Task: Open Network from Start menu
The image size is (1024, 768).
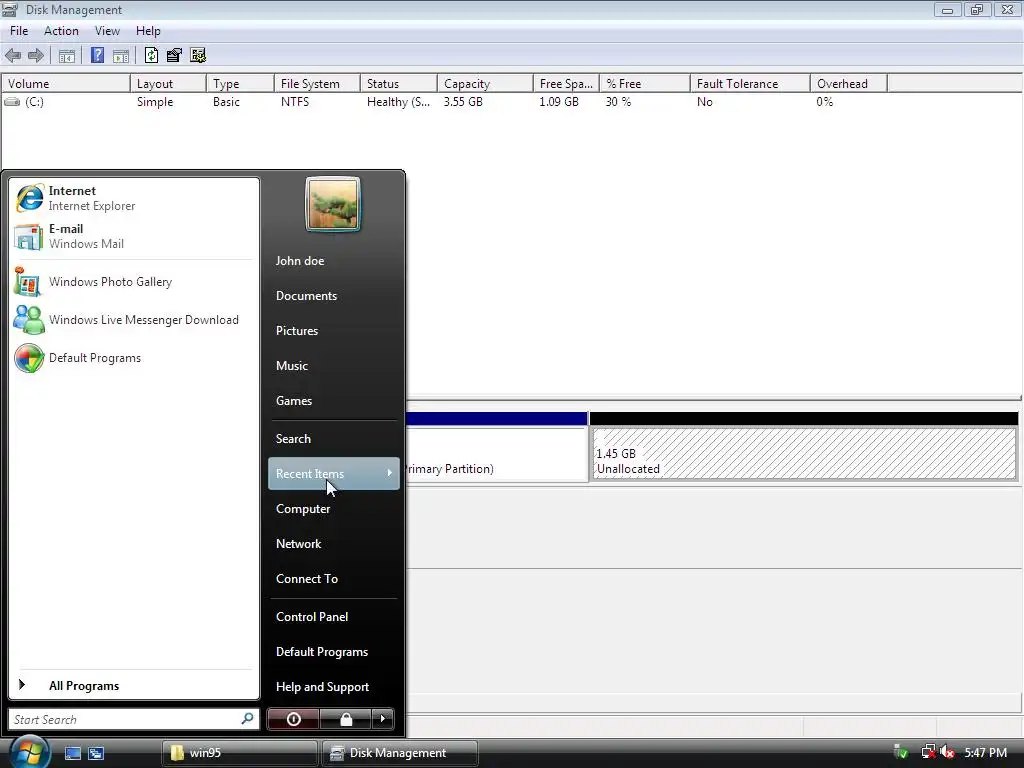Action: pyautogui.click(x=298, y=544)
